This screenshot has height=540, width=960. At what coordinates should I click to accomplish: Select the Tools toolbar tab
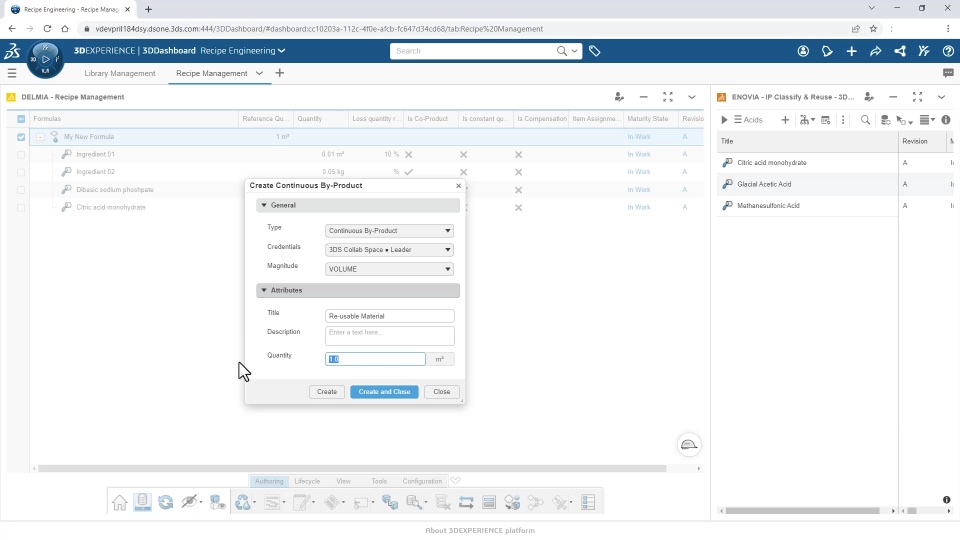coord(379,481)
